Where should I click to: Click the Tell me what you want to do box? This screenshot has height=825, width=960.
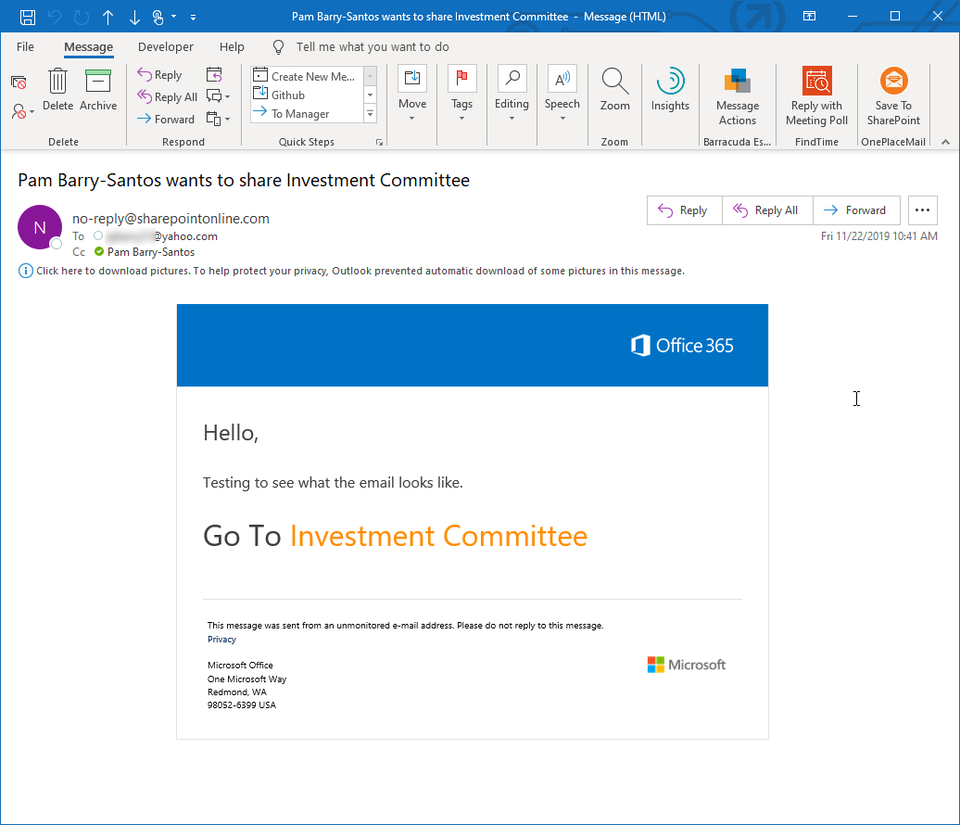tap(372, 47)
